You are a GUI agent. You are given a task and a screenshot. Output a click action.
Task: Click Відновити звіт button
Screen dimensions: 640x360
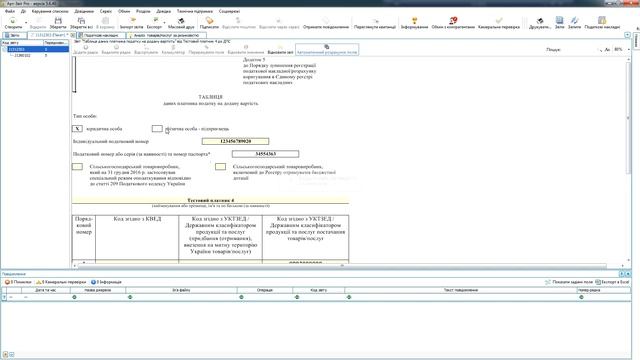pyautogui.click(x=280, y=50)
